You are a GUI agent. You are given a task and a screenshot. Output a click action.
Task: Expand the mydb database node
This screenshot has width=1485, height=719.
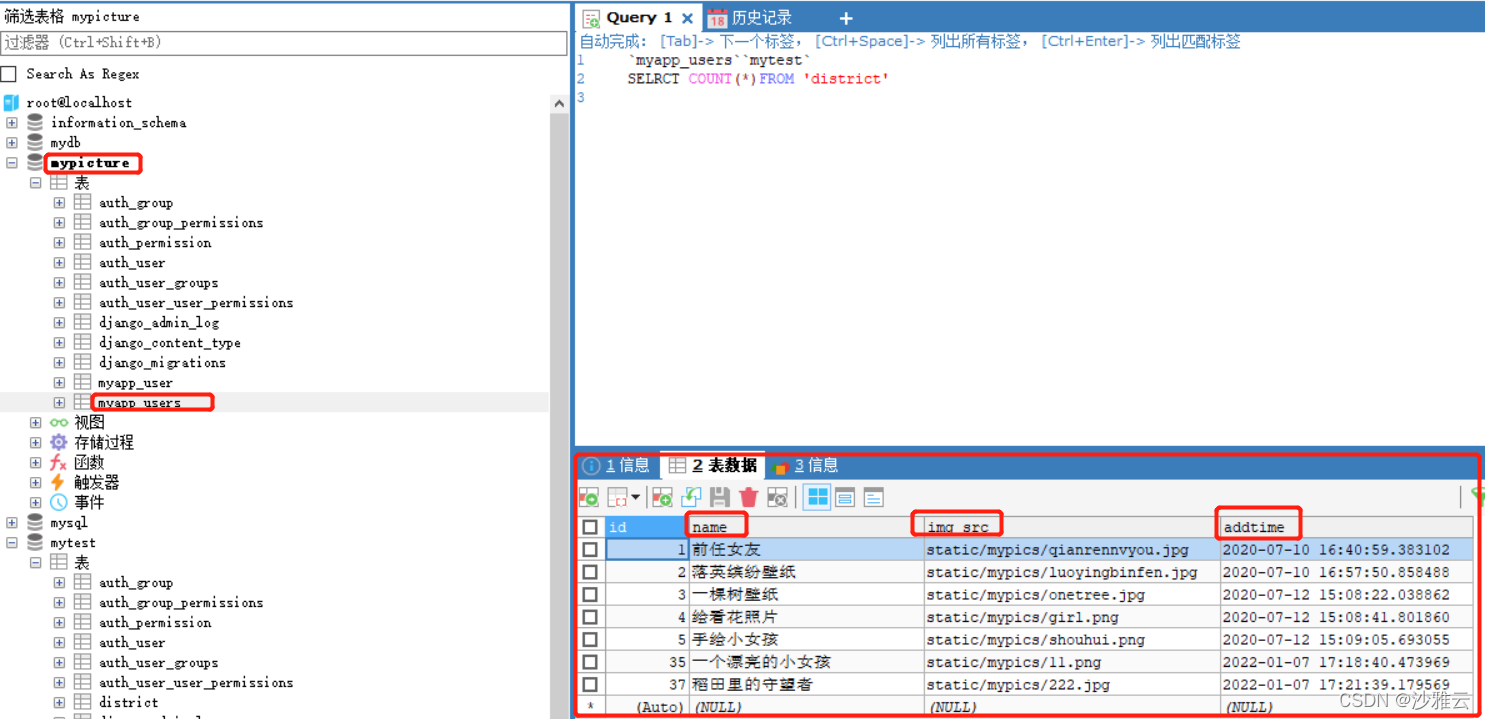pos(12,142)
